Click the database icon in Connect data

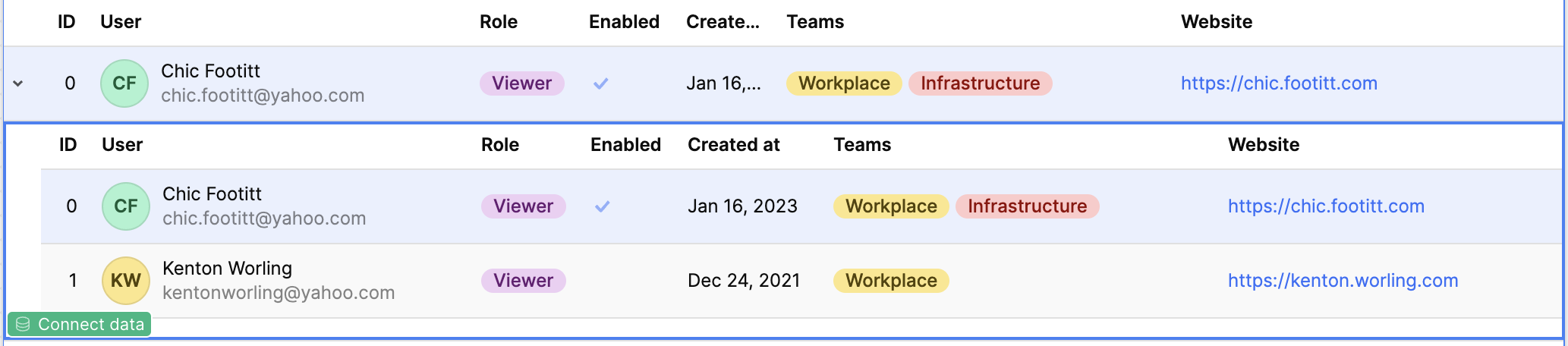(23, 325)
